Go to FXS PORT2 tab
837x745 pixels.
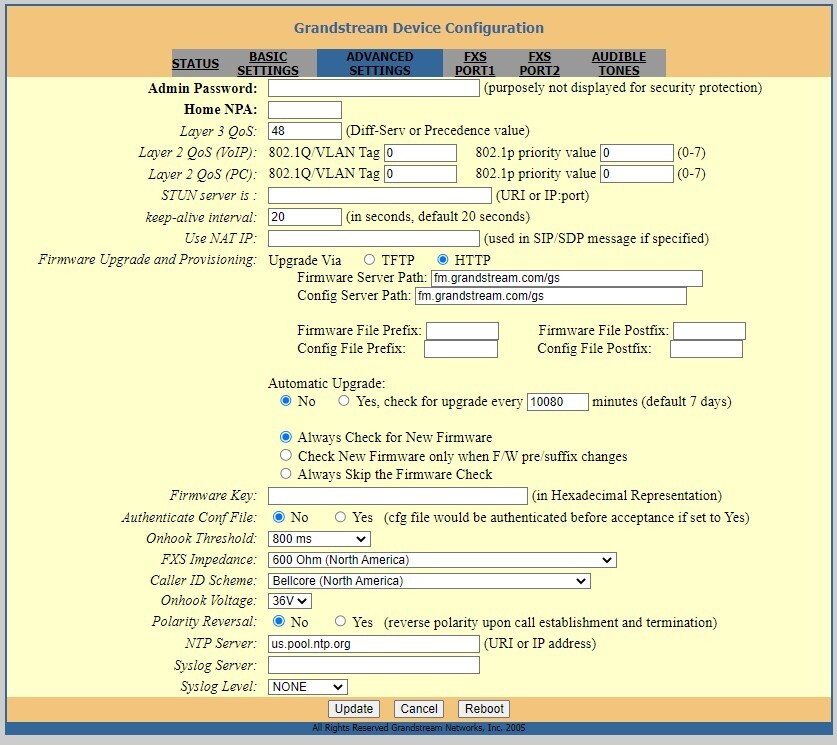click(539, 64)
